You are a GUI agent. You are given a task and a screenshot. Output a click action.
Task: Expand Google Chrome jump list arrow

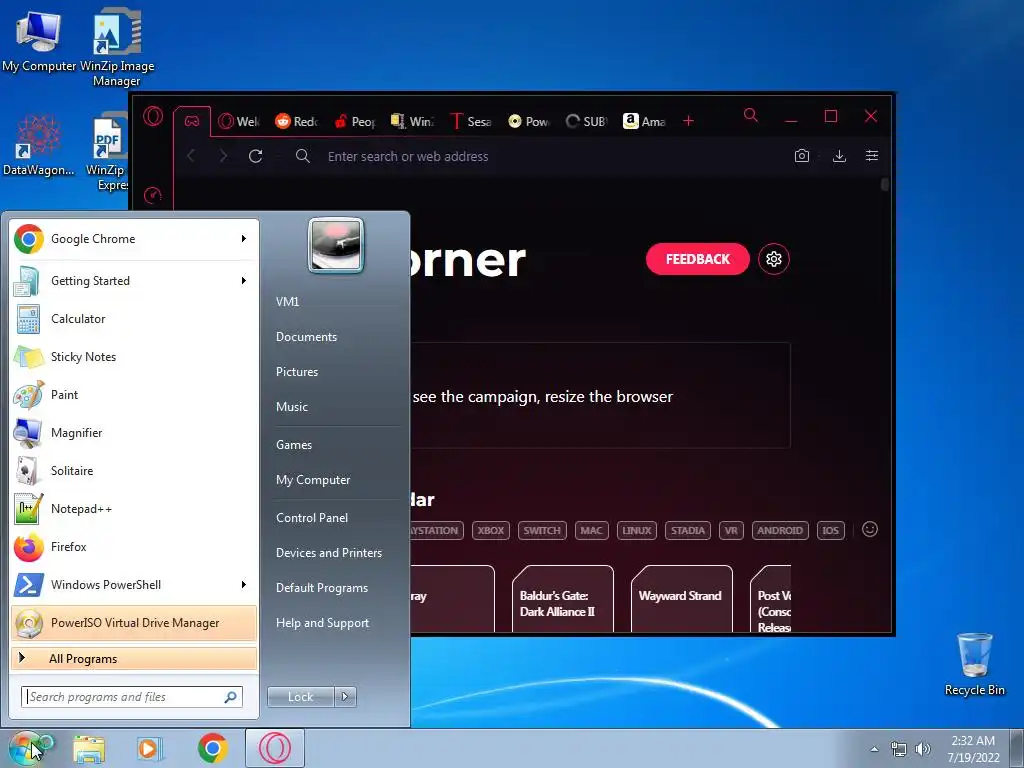tap(244, 239)
